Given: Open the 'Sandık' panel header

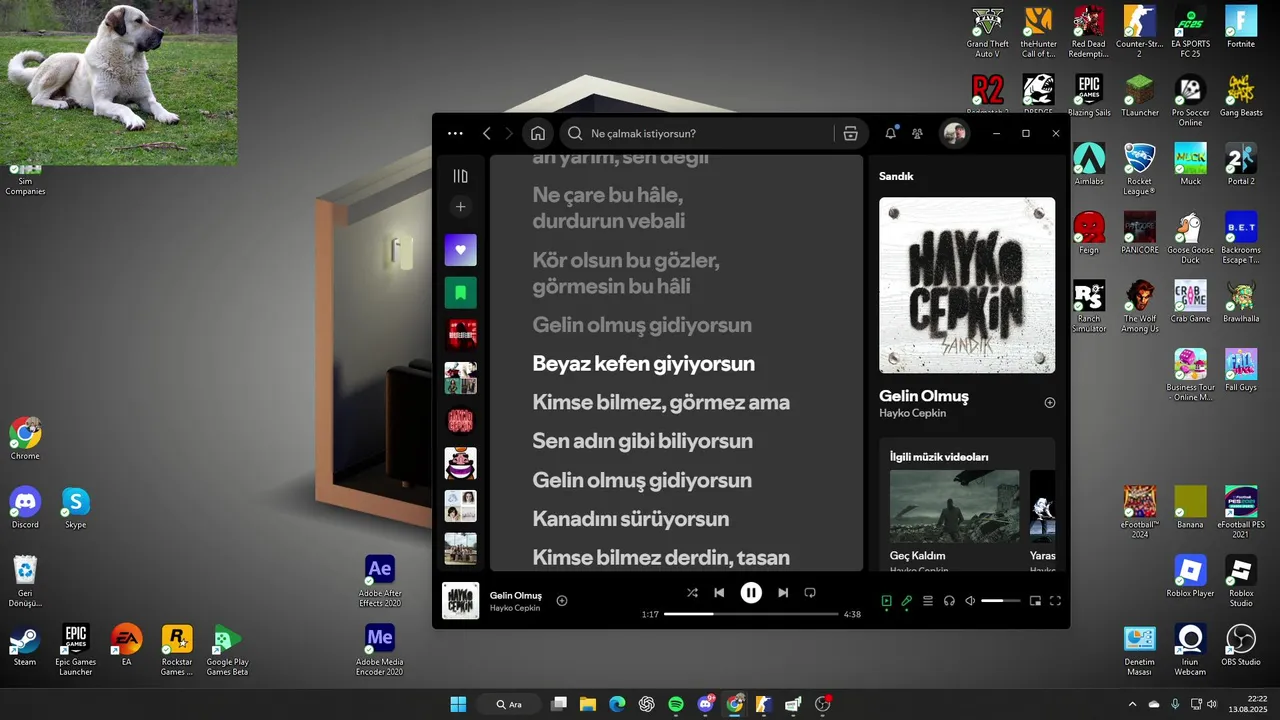Looking at the screenshot, I should click(x=896, y=176).
